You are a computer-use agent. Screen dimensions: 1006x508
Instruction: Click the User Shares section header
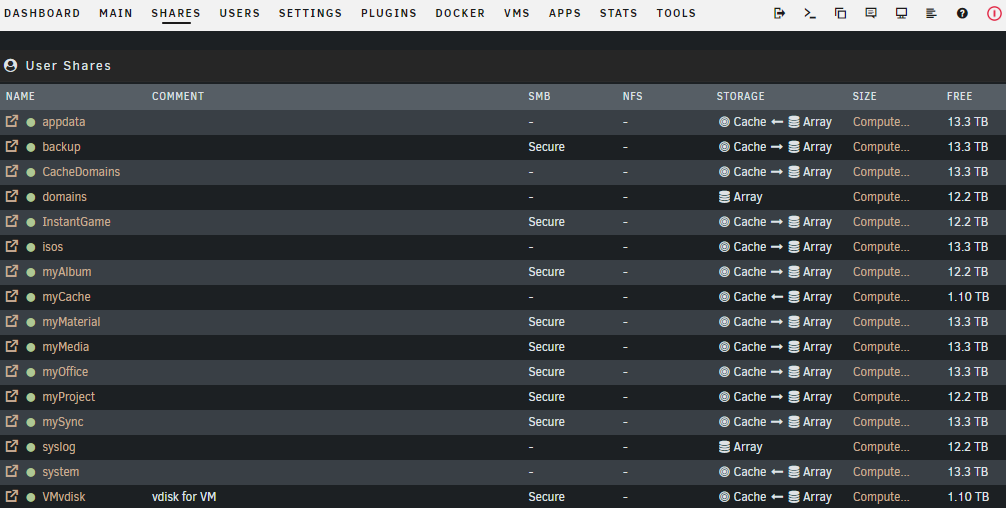68,66
